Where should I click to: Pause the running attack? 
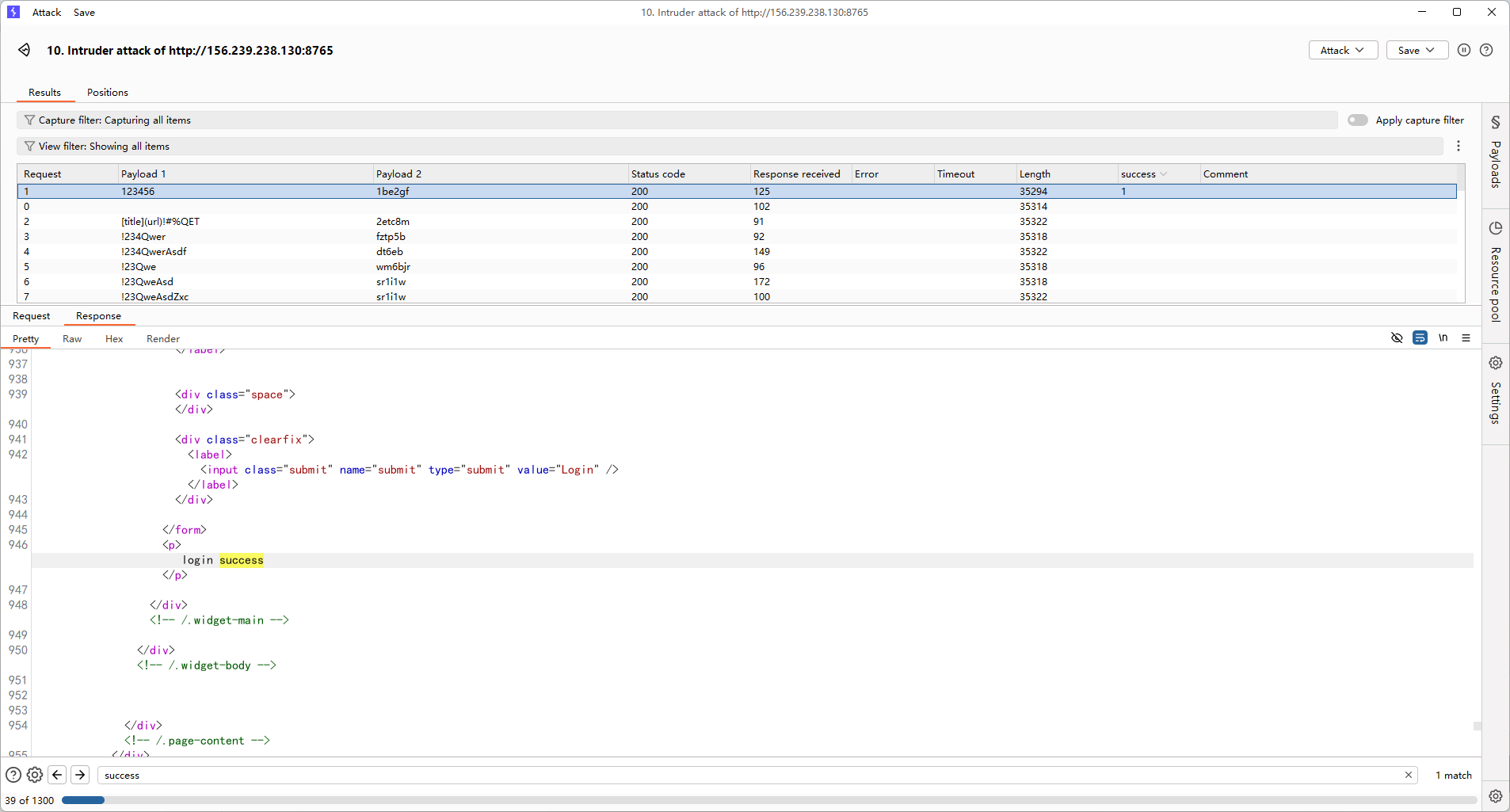(x=1464, y=50)
